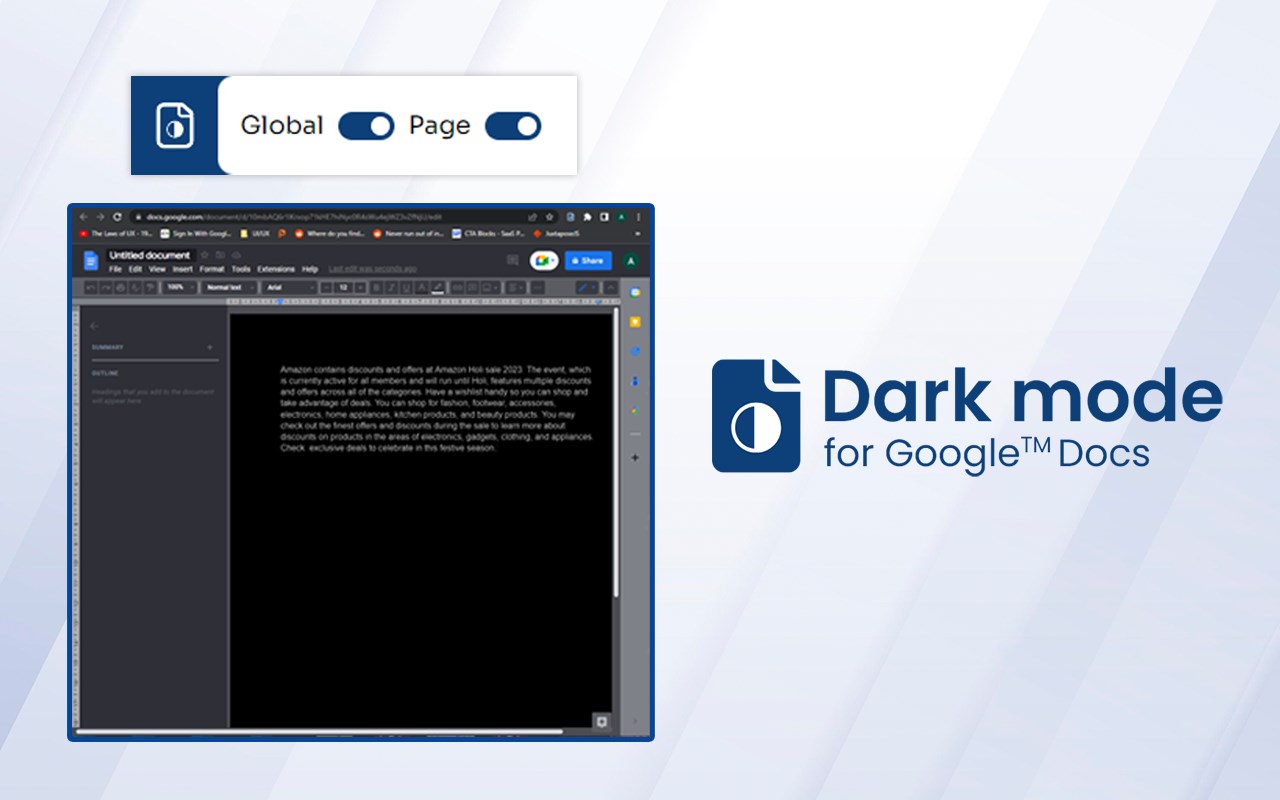Star the Untitled document
The height and width of the screenshot is (800, 1280).
[x=205, y=255]
